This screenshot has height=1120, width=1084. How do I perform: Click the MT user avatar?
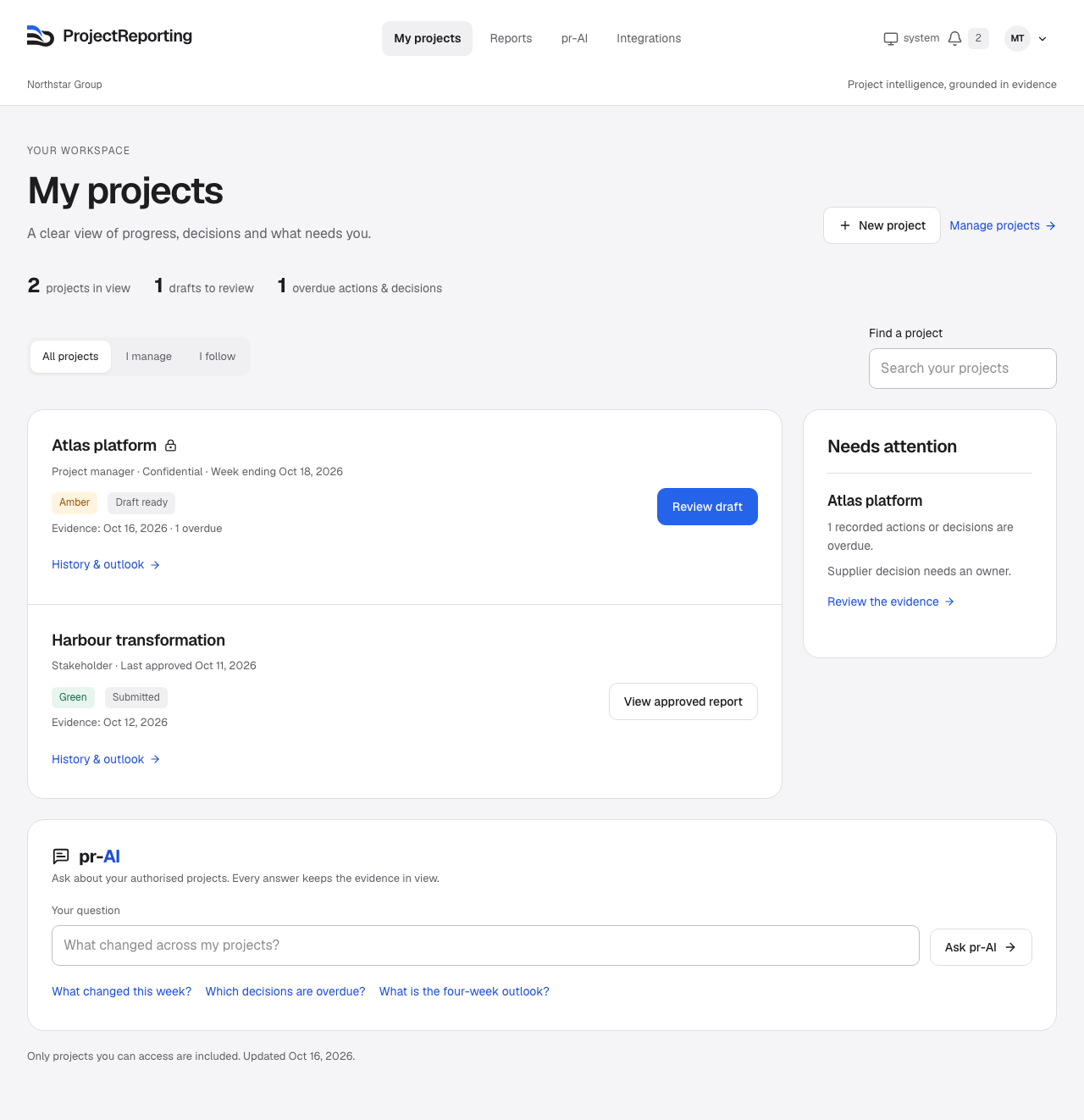pos(1017,38)
